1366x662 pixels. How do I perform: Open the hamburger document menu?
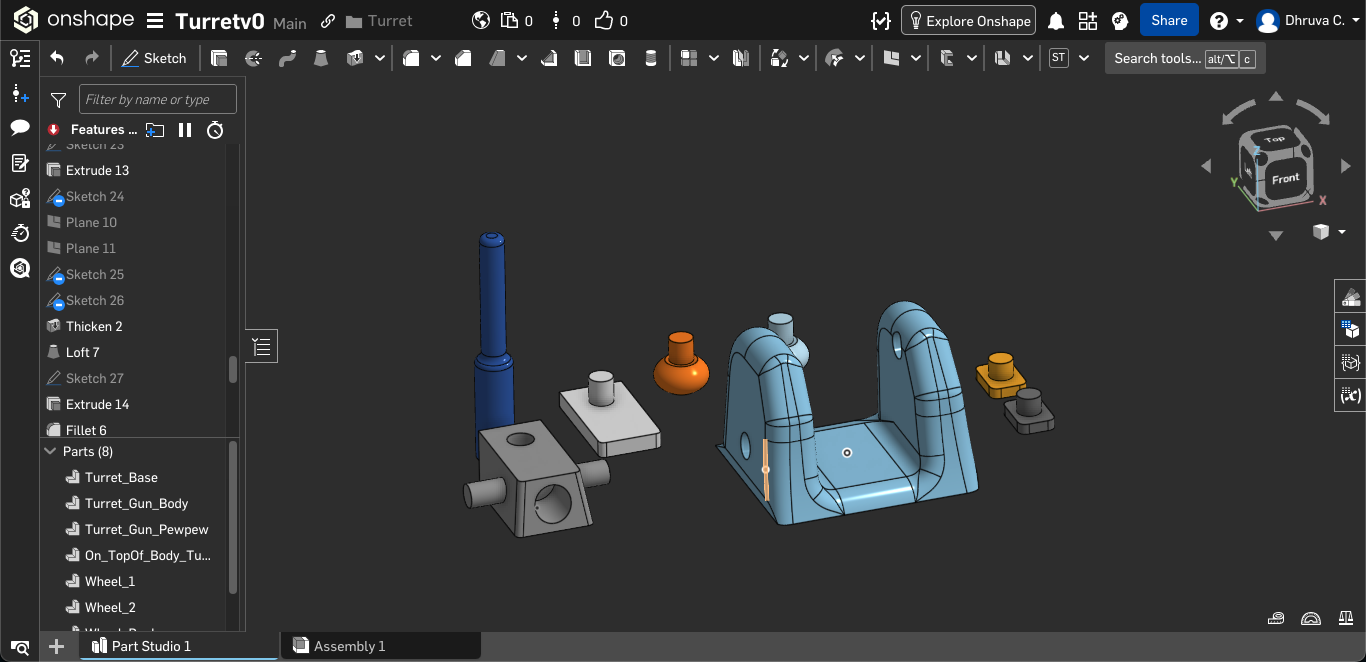click(x=155, y=21)
